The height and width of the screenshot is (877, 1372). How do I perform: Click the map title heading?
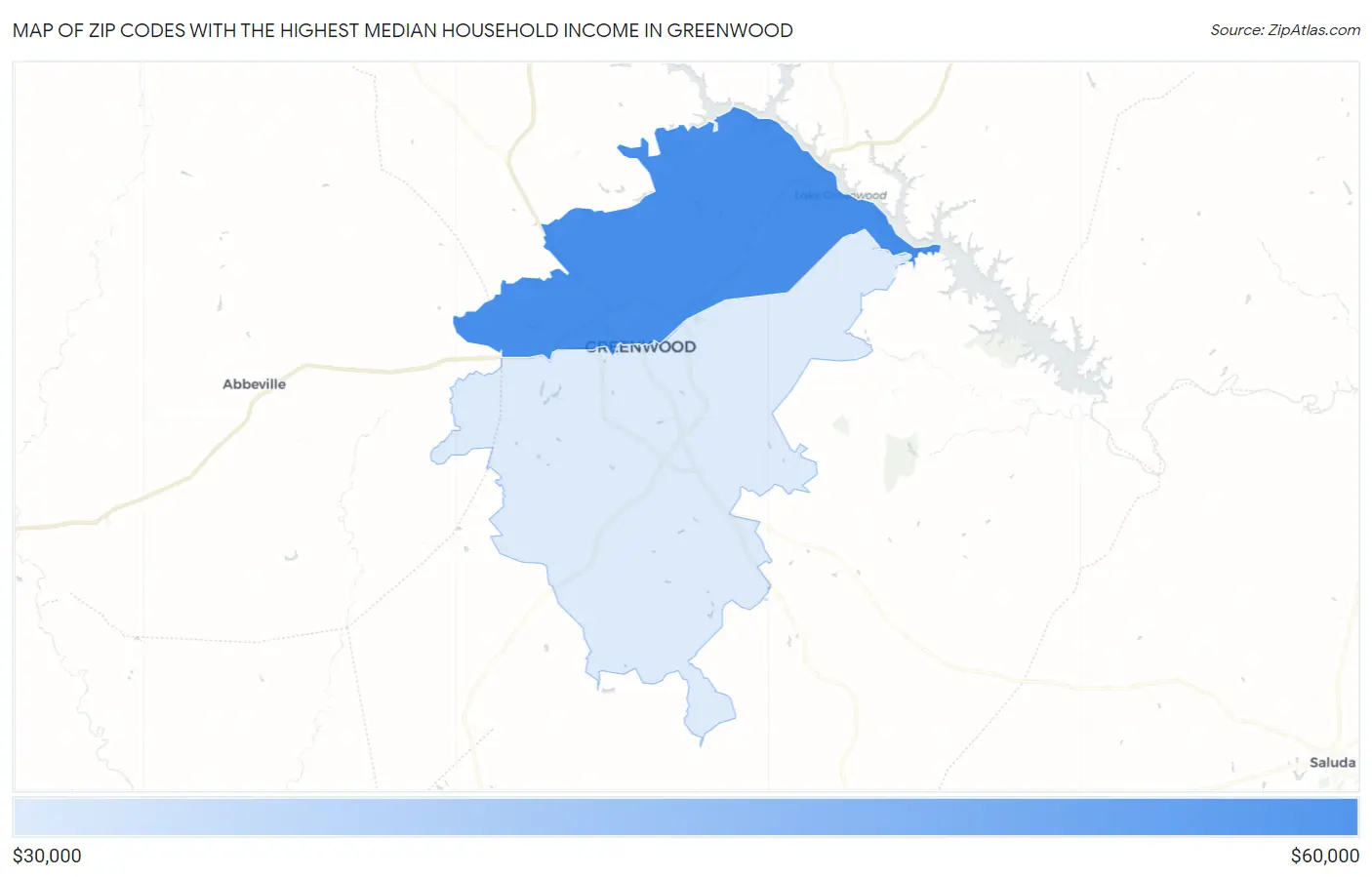(x=403, y=30)
